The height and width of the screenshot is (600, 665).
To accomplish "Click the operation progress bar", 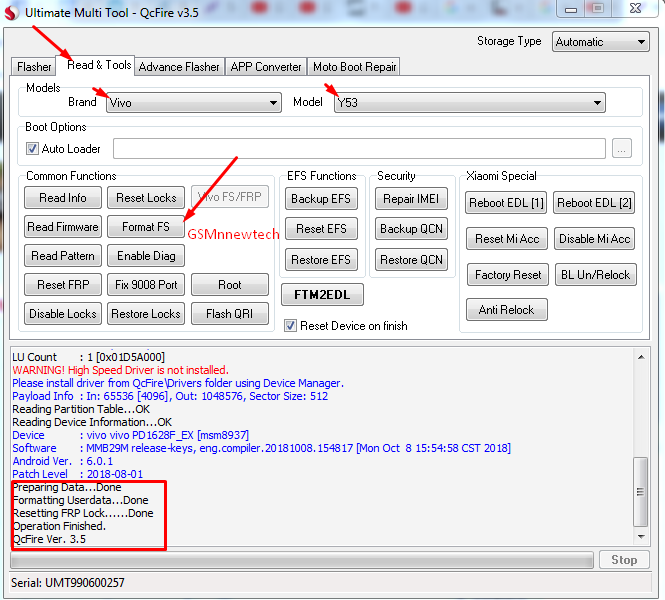I will [302, 561].
